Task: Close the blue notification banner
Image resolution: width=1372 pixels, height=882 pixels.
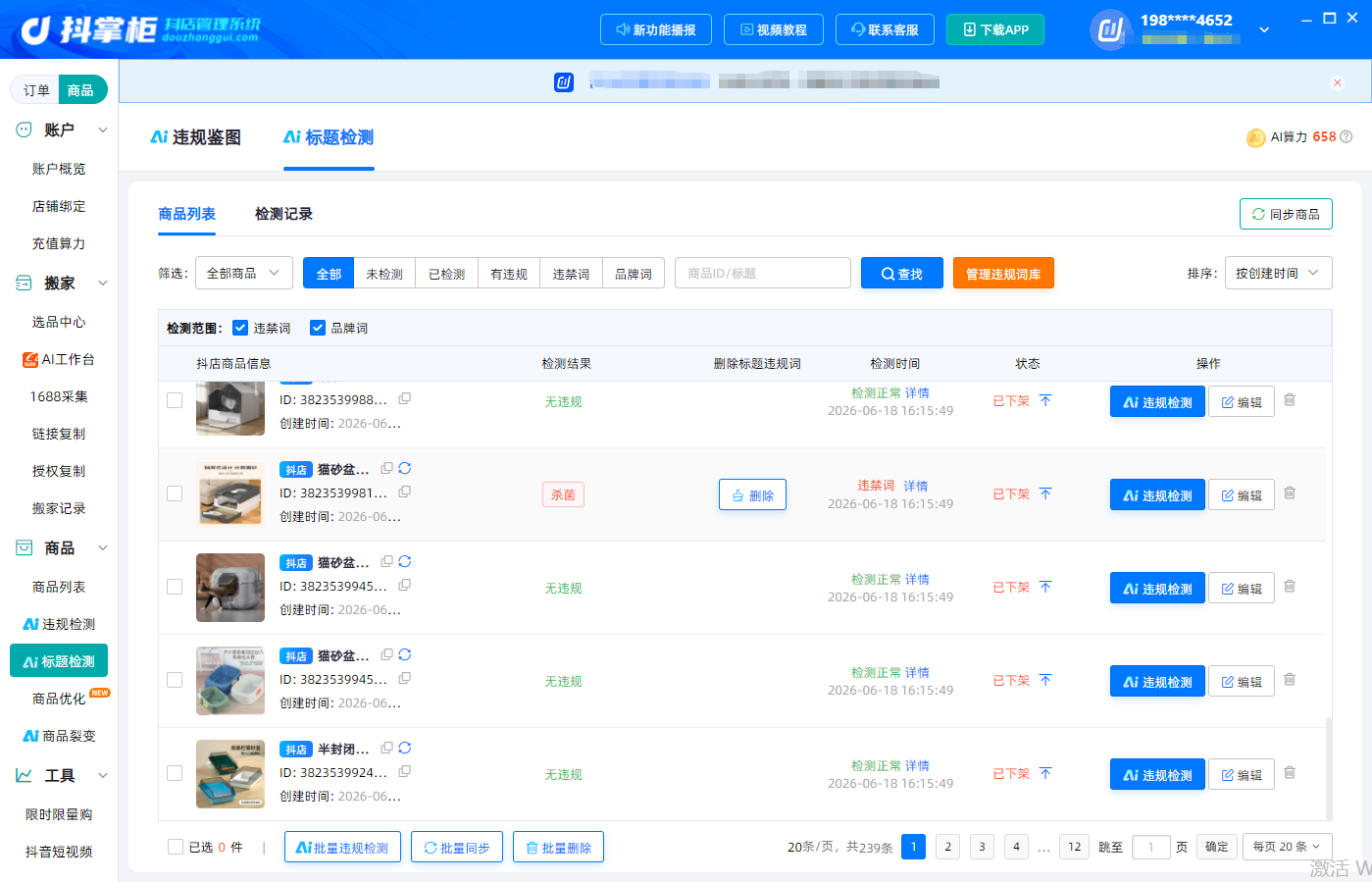Action: pos(1337,82)
